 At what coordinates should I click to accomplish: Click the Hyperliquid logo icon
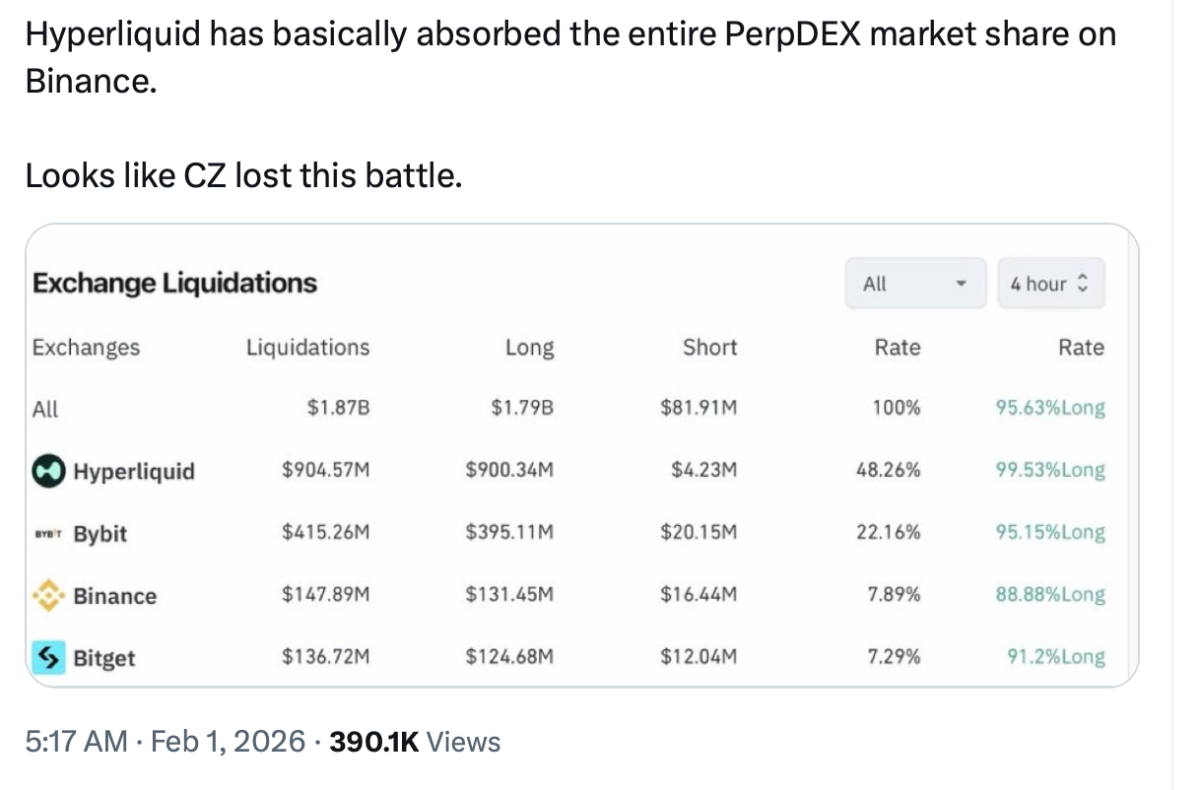48,471
